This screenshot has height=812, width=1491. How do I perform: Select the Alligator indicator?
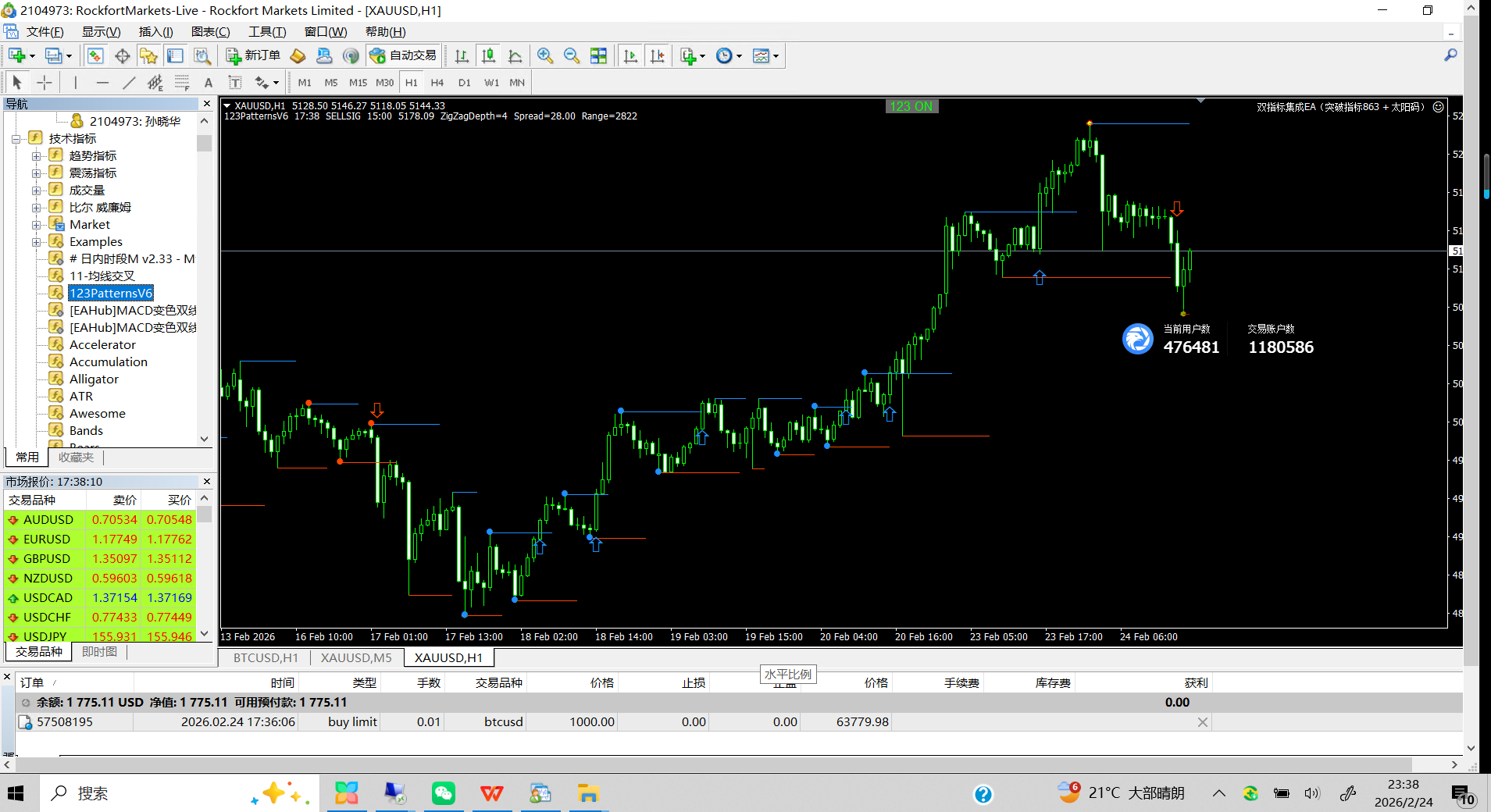(94, 379)
